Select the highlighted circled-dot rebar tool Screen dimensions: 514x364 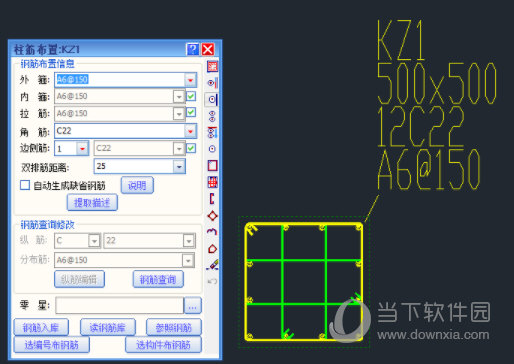212,99
